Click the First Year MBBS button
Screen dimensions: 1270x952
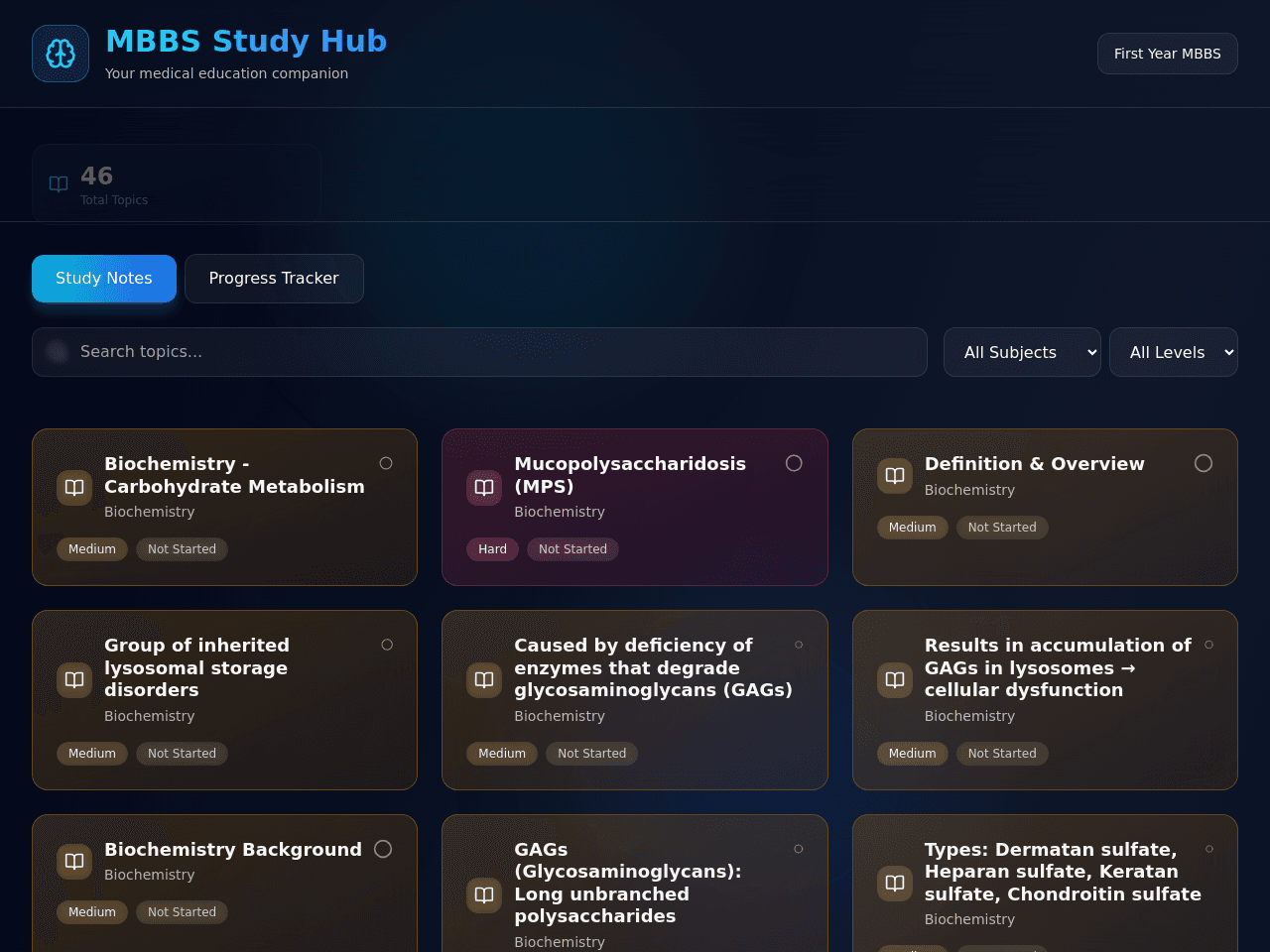point(1168,54)
